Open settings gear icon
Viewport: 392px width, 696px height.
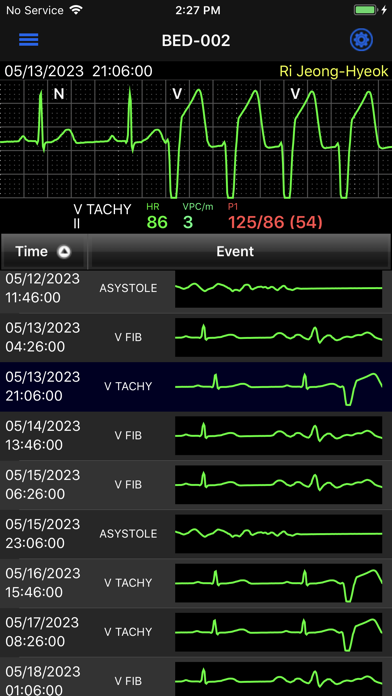(x=361, y=40)
